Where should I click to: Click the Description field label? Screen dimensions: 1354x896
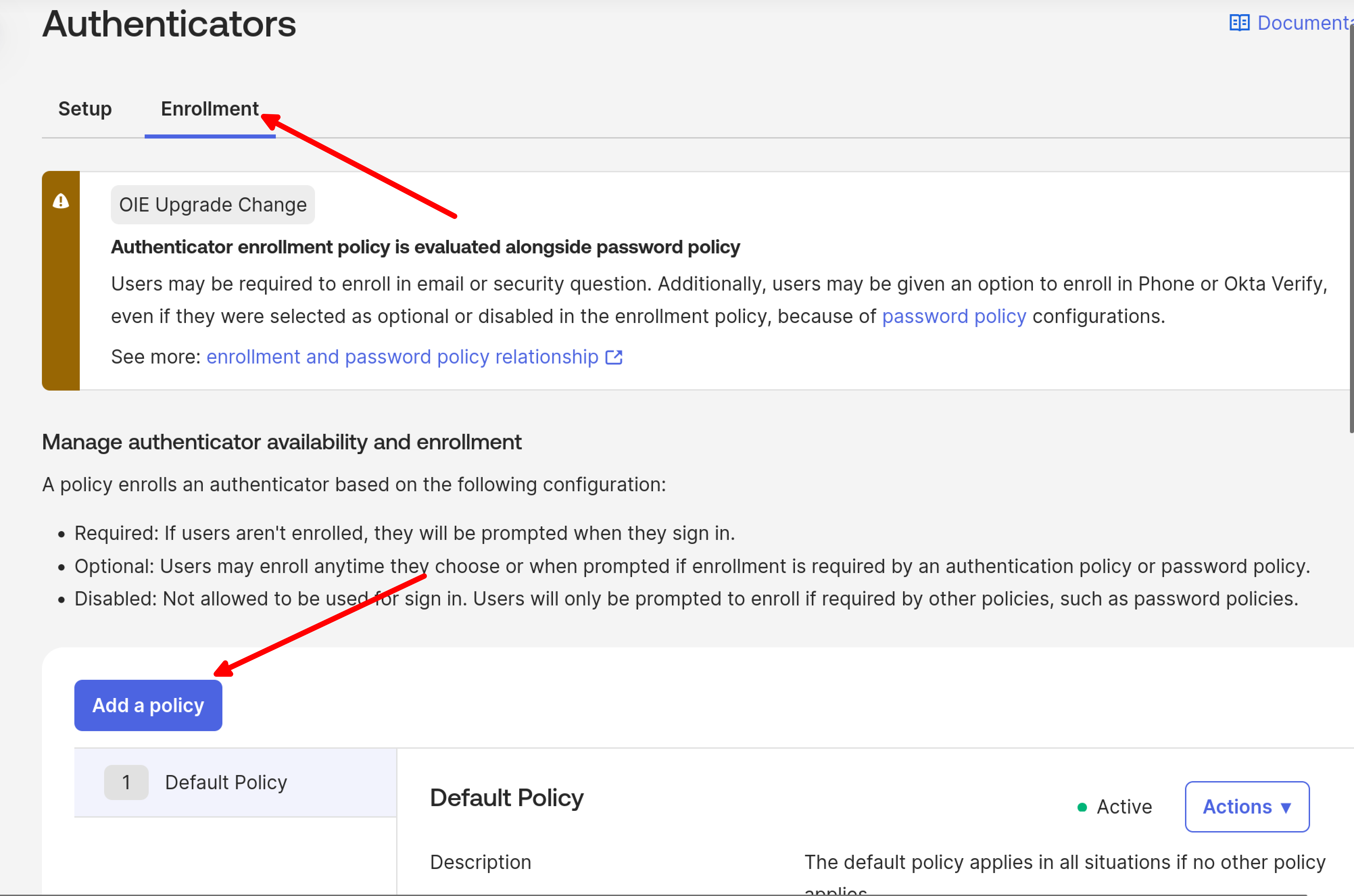coord(480,862)
